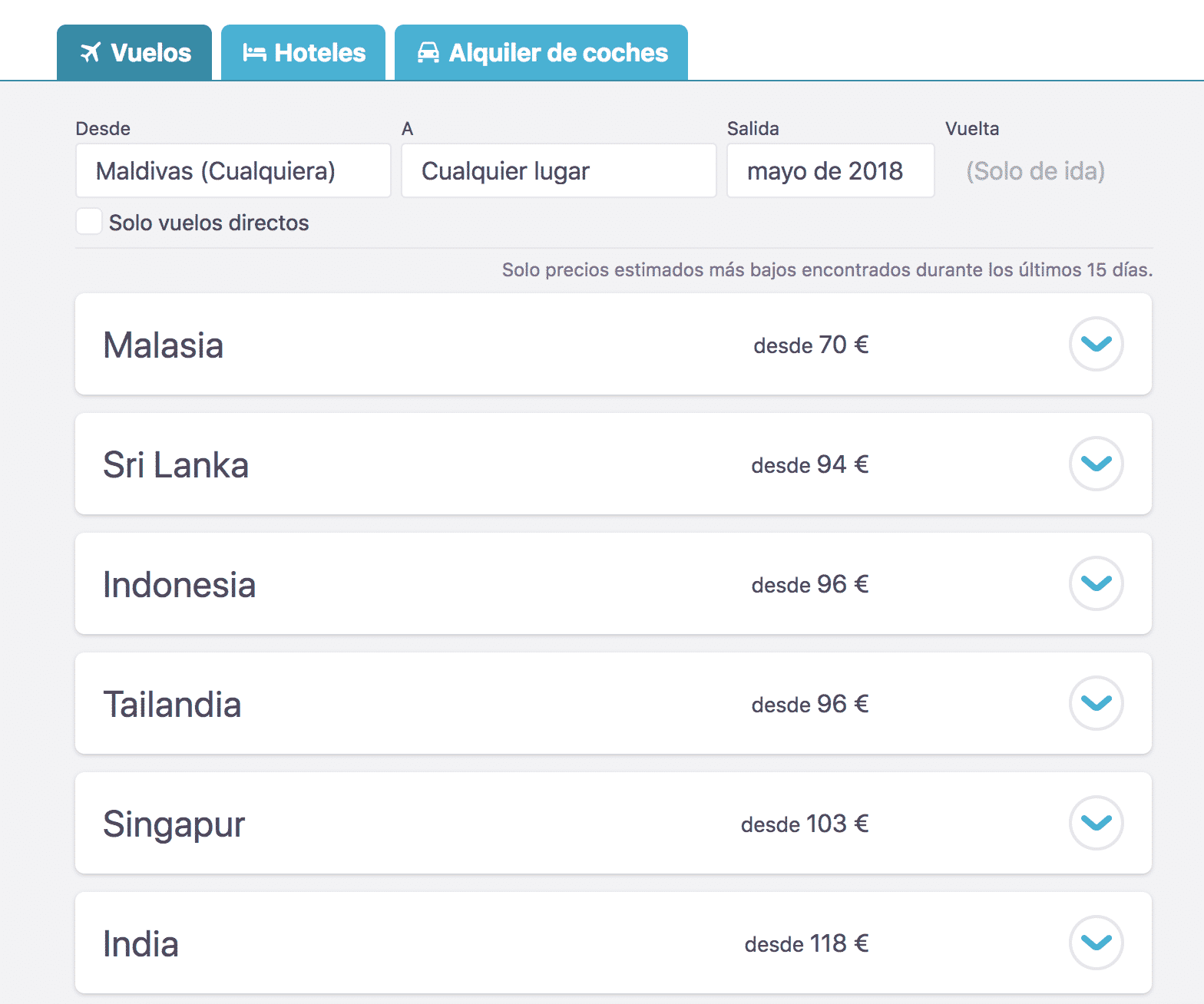Image resolution: width=1204 pixels, height=1004 pixels.
Task: Expand the Malasia flight results
Action: [x=1096, y=344]
